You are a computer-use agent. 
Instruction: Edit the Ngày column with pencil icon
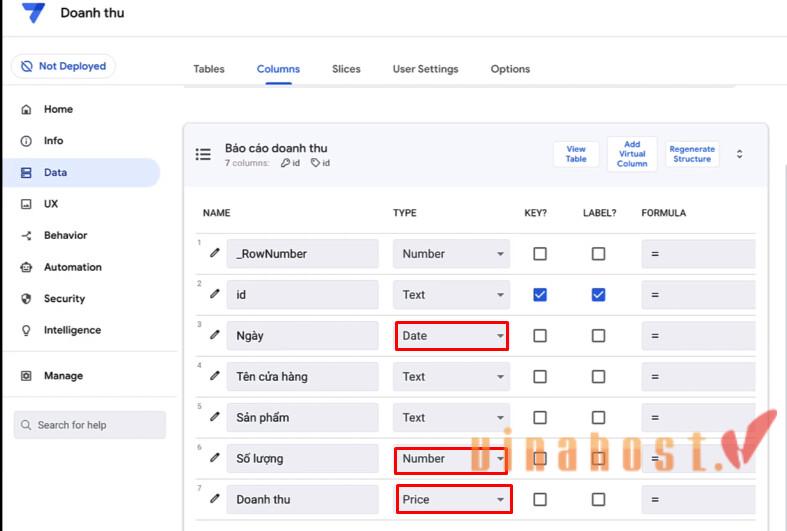coord(215,335)
